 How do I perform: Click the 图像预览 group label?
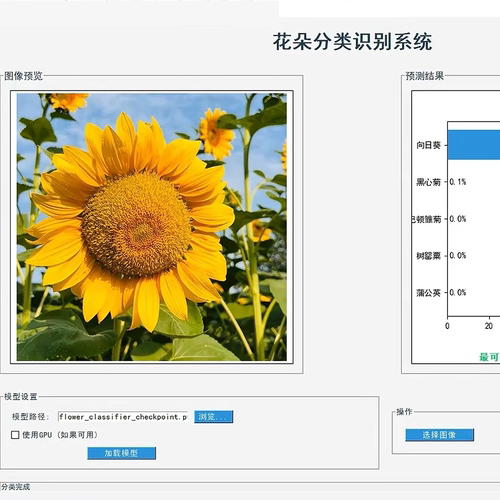point(23,76)
